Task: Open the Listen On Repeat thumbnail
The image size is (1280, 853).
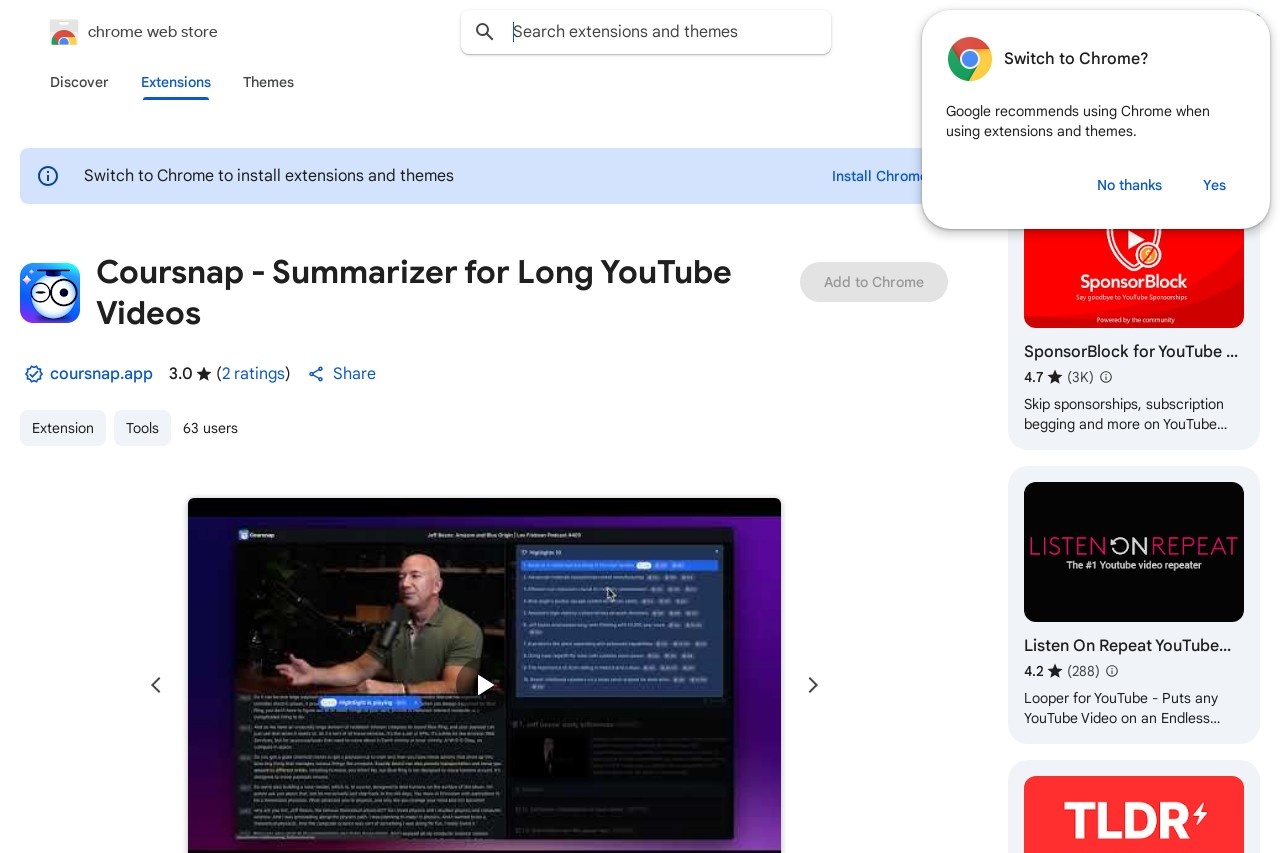Action: 1134,552
